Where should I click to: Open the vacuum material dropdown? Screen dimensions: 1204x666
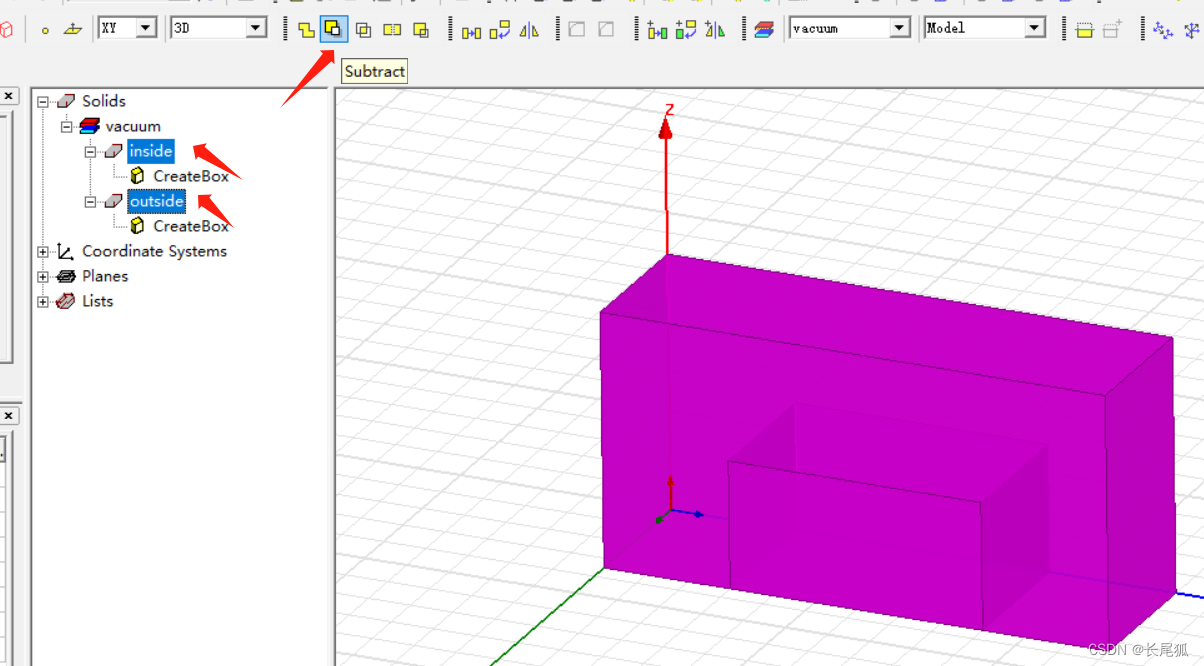tap(900, 28)
